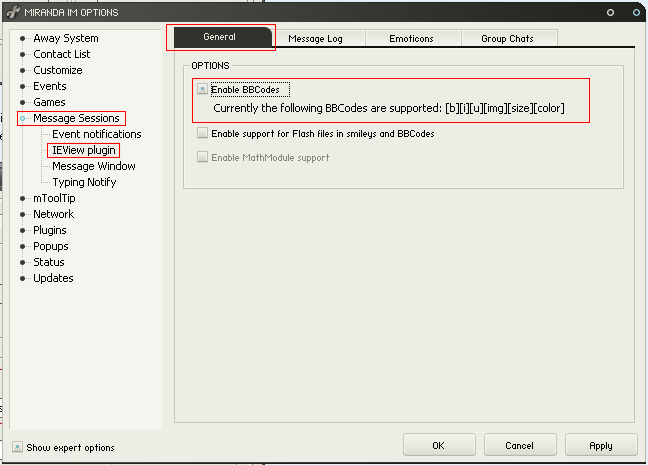
Task: Click the OK button
Action: tap(439, 446)
